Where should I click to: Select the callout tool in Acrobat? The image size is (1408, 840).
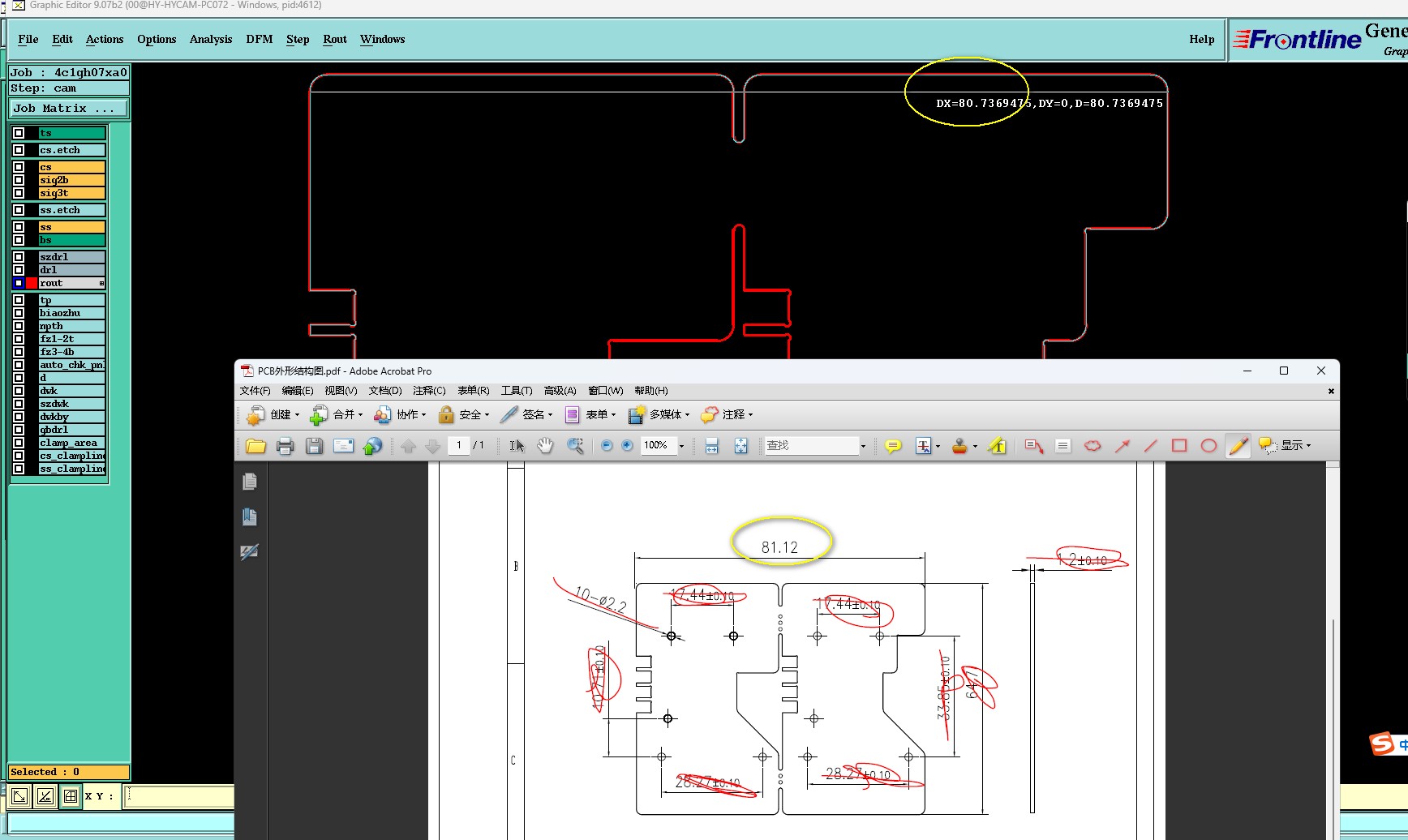tap(1033, 446)
